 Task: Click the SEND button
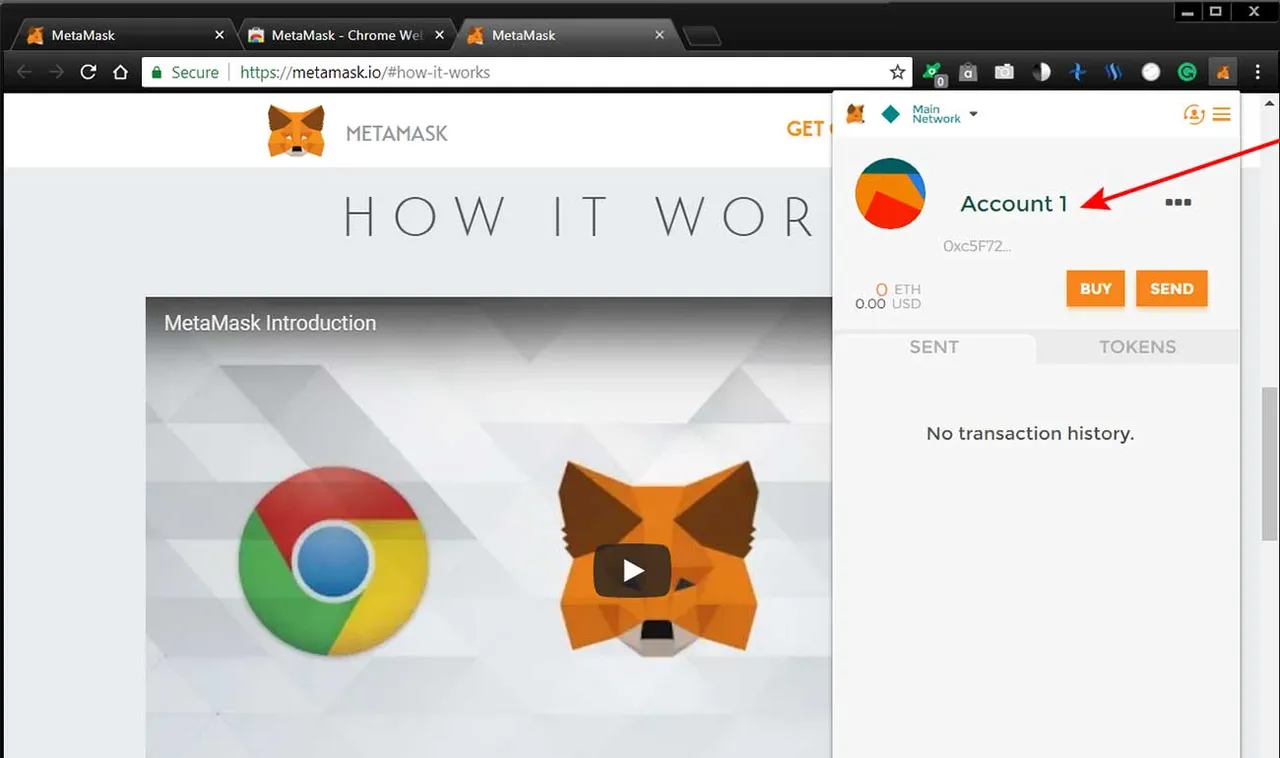point(1172,289)
